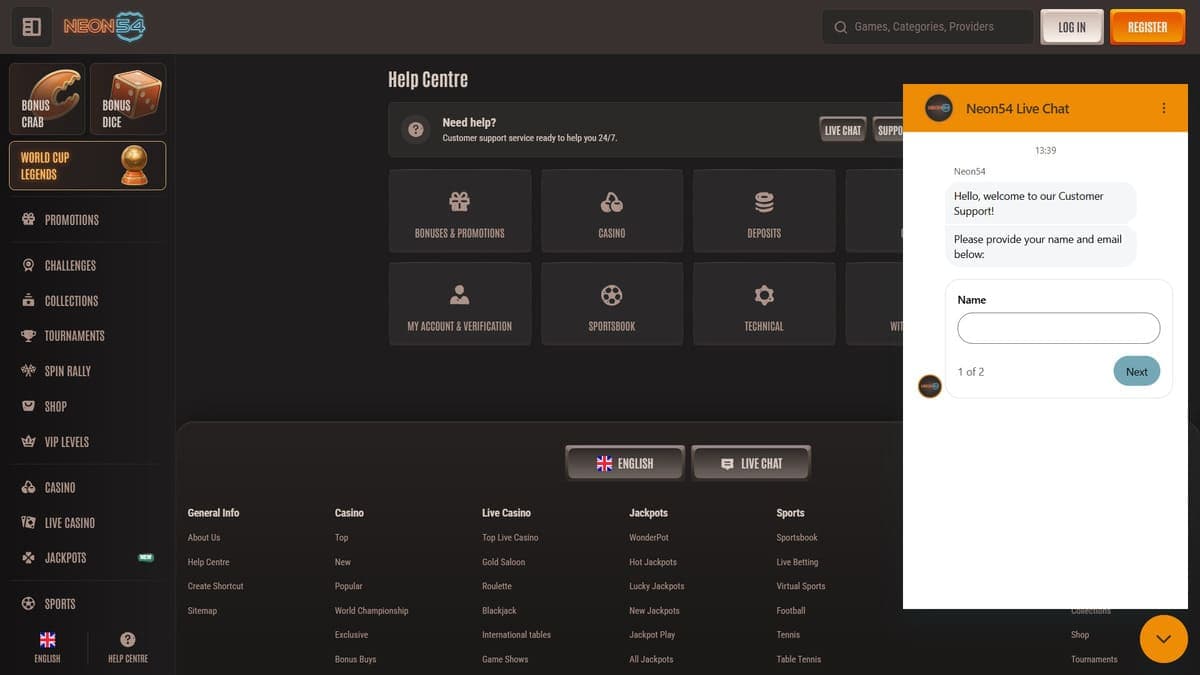This screenshot has height=675, width=1200.
Task: Open Table Tennis footer link
Action: (799, 660)
